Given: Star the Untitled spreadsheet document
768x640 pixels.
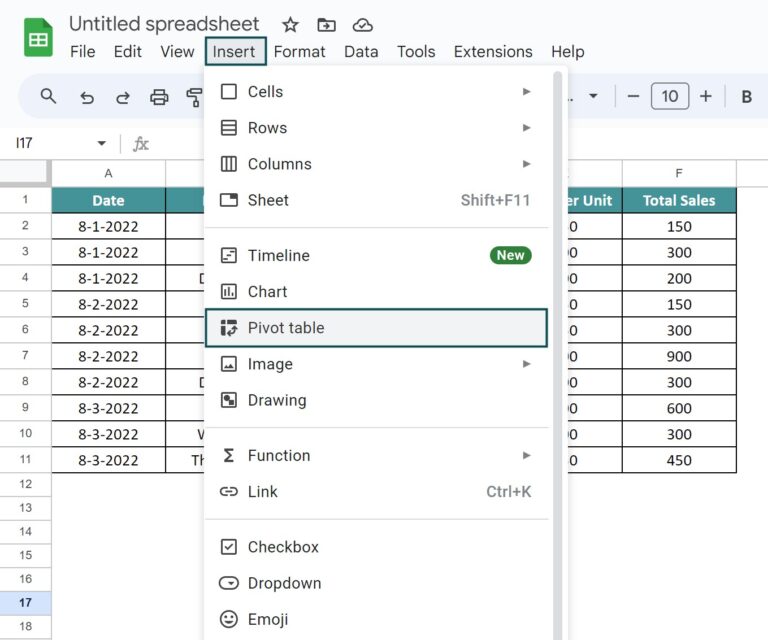Looking at the screenshot, I should (x=290, y=24).
